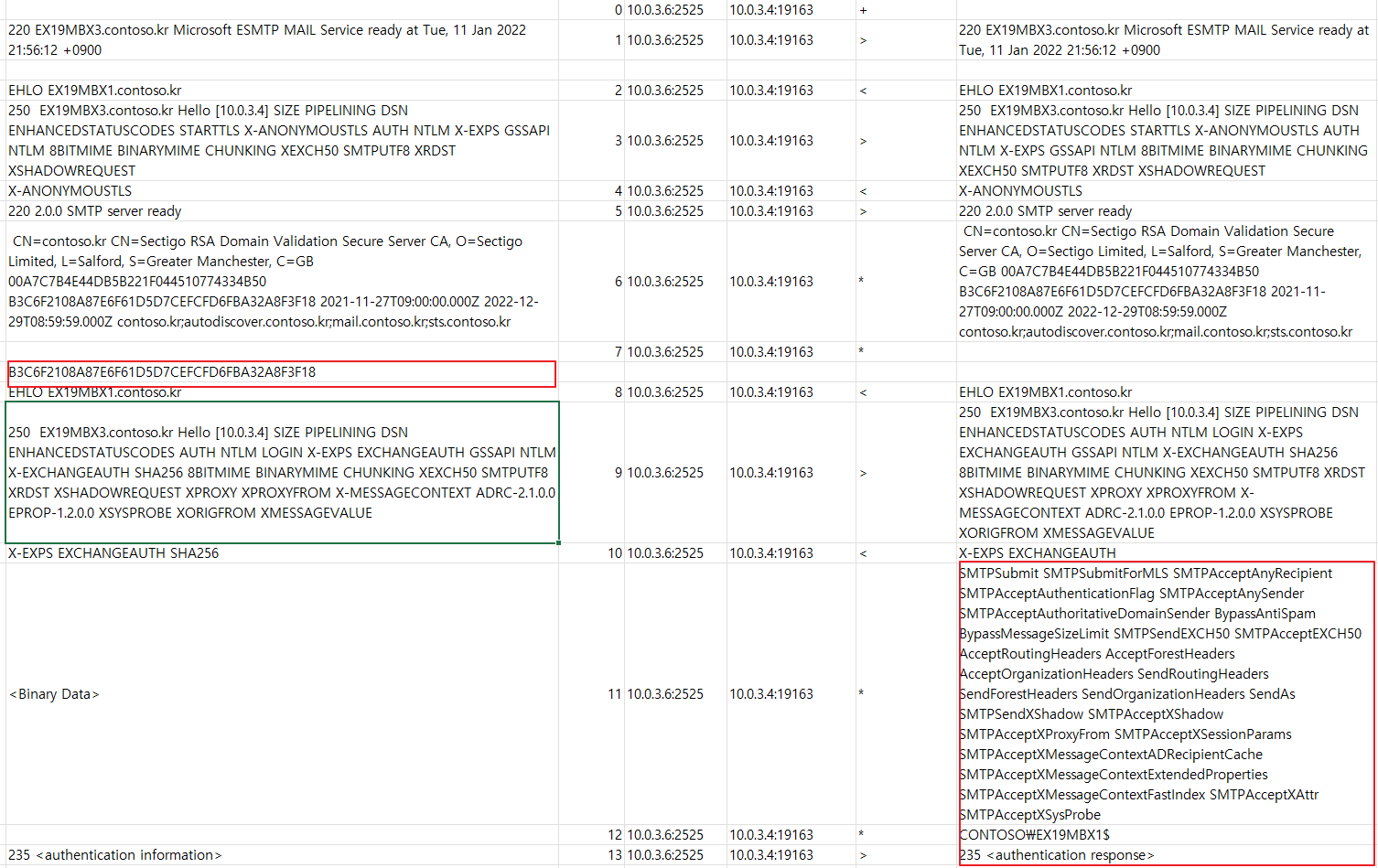The height and width of the screenshot is (868, 1378).
Task: Select last-column '220 2.0.0 SMTP server ready' cell
Action: pyautogui.click(x=1167, y=211)
